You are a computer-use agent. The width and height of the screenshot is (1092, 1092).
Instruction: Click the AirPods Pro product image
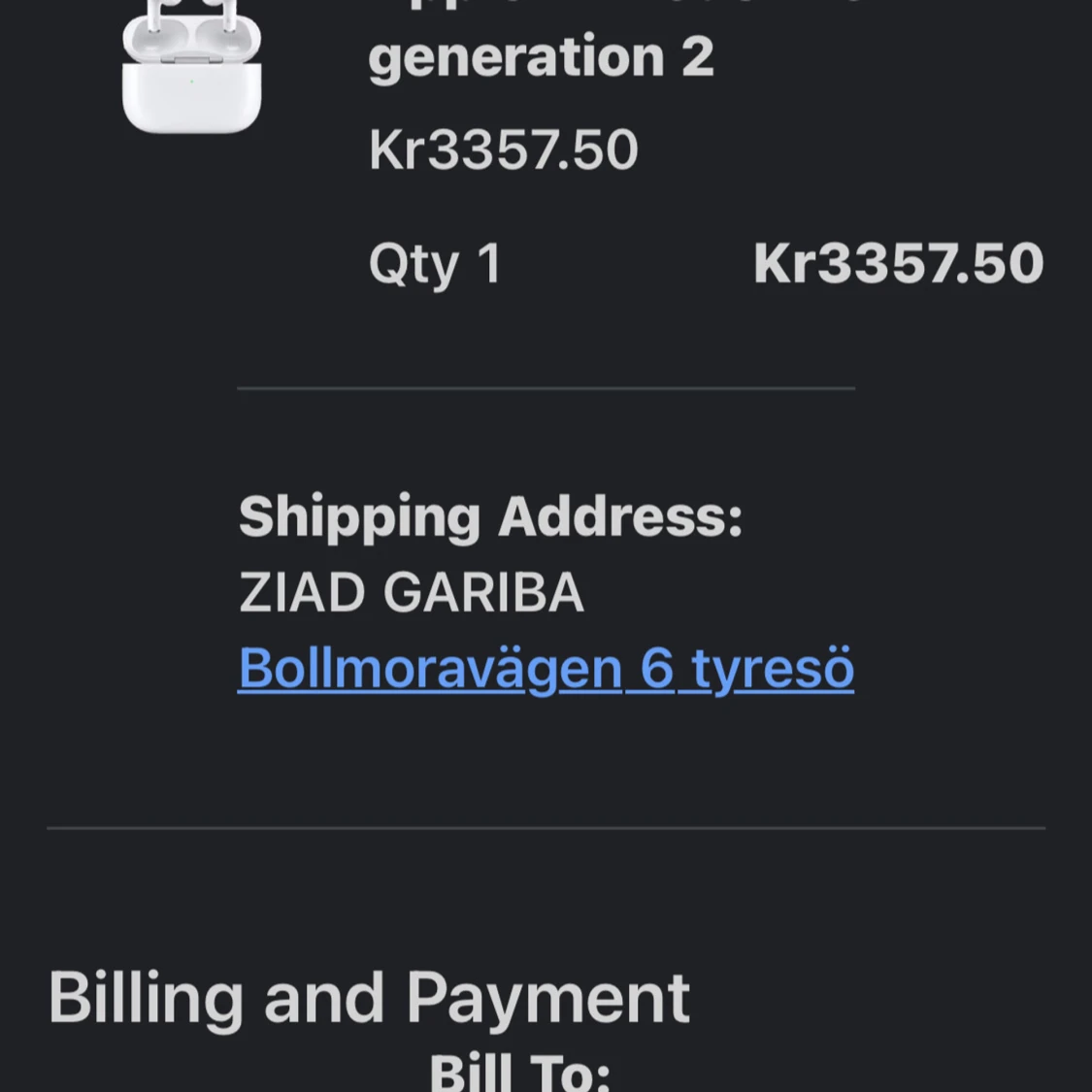point(191,66)
